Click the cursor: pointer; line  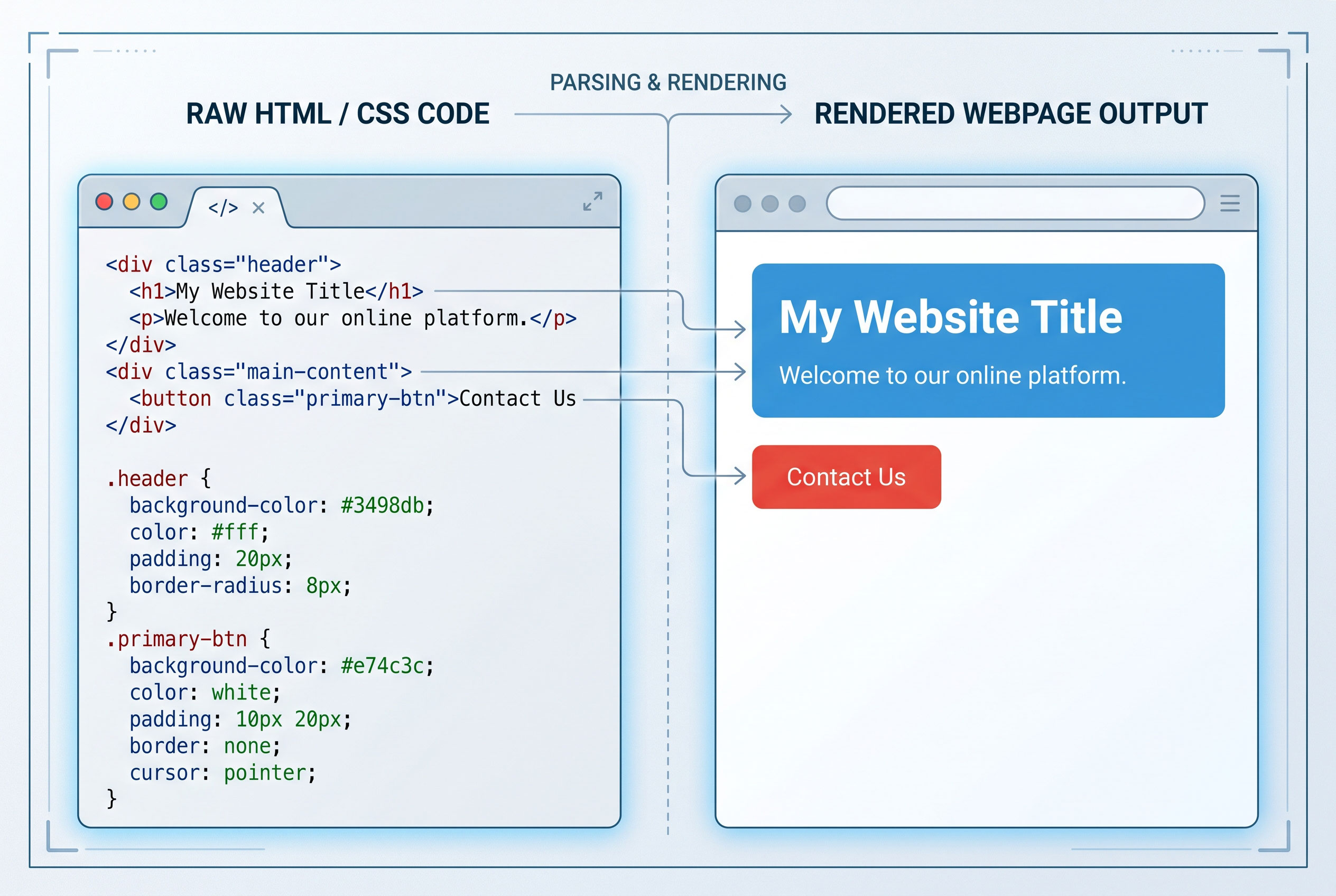223,773
